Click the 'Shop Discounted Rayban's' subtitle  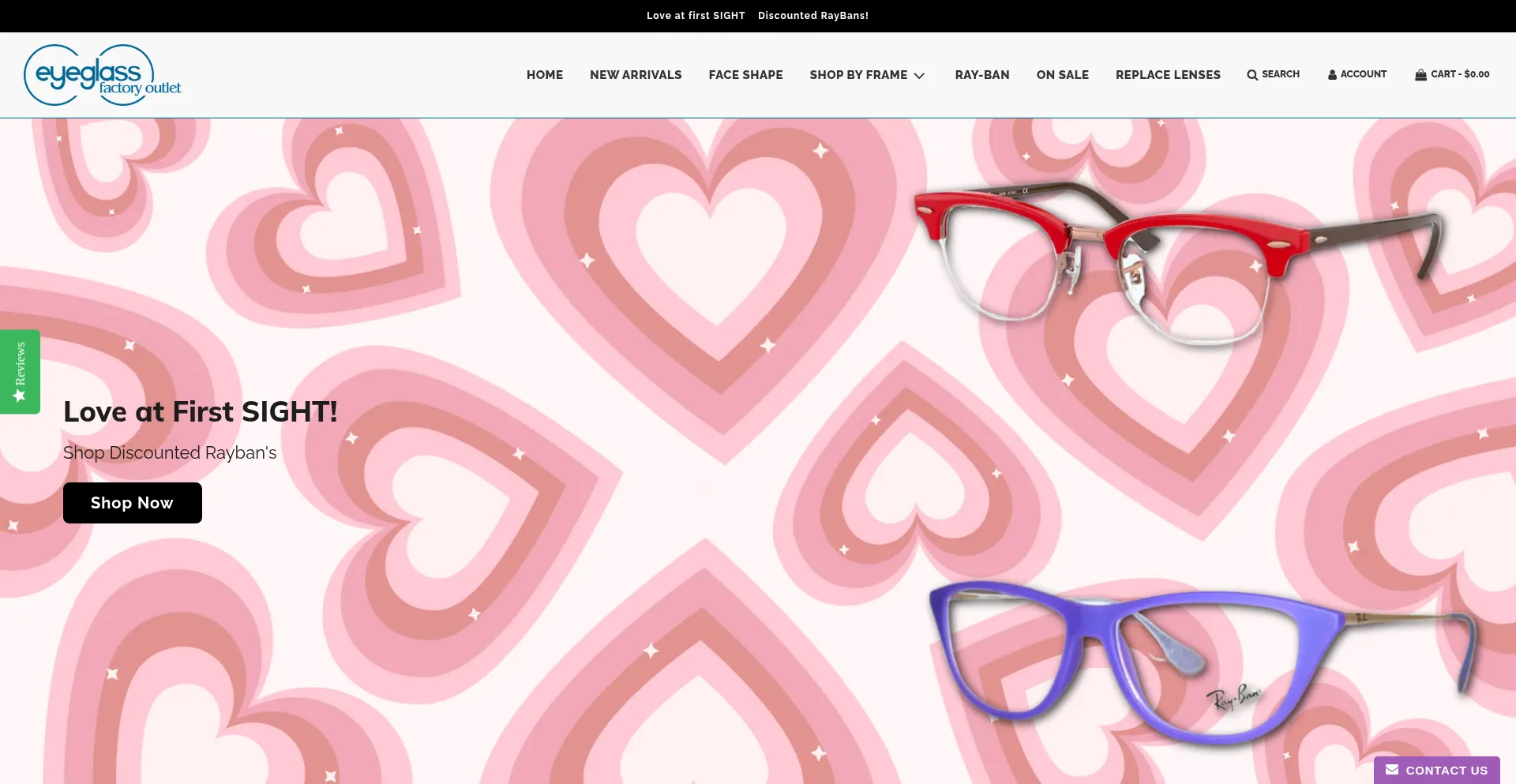pyautogui.click(x=170, y=452)
